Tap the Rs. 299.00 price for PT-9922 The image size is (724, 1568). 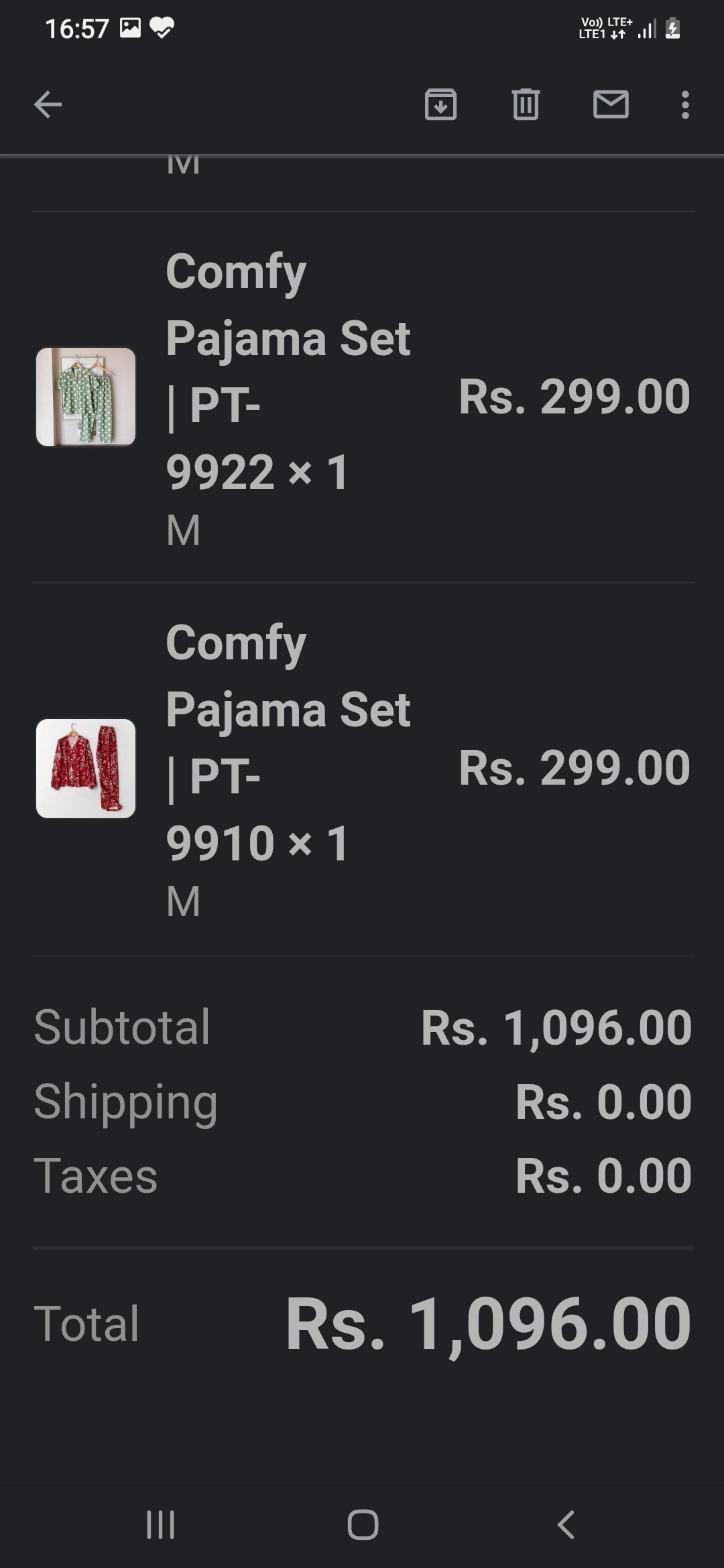574,397
